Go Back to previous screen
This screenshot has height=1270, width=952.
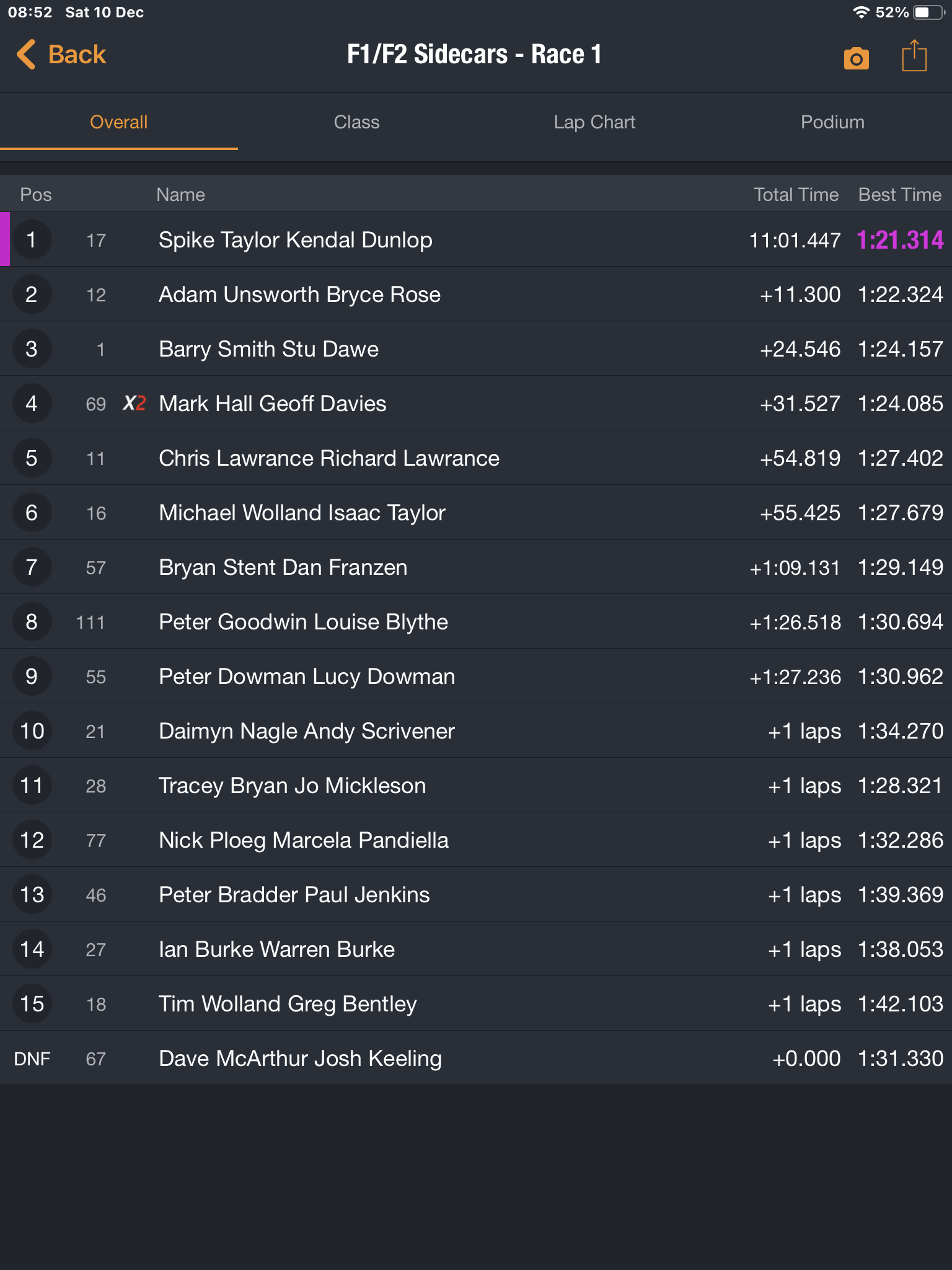pyautogui.click(x=77, y=55)
